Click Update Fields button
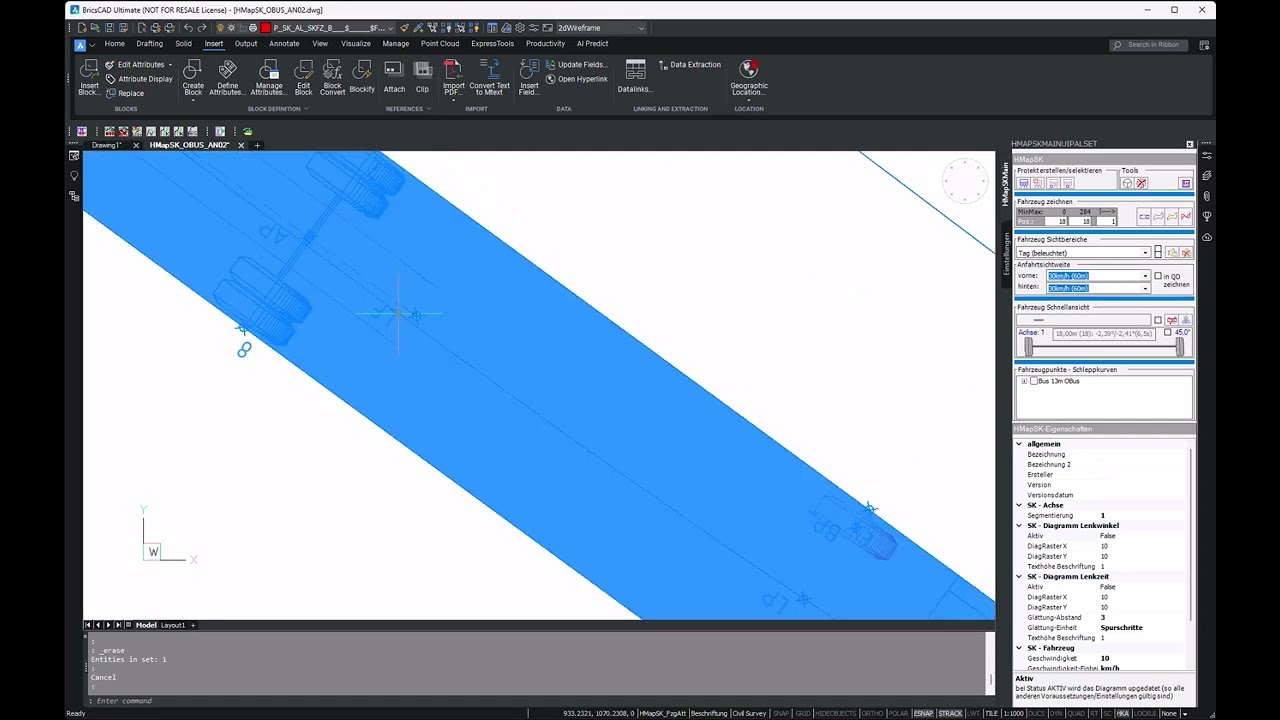1280x720 pixels. coord(576,64)
